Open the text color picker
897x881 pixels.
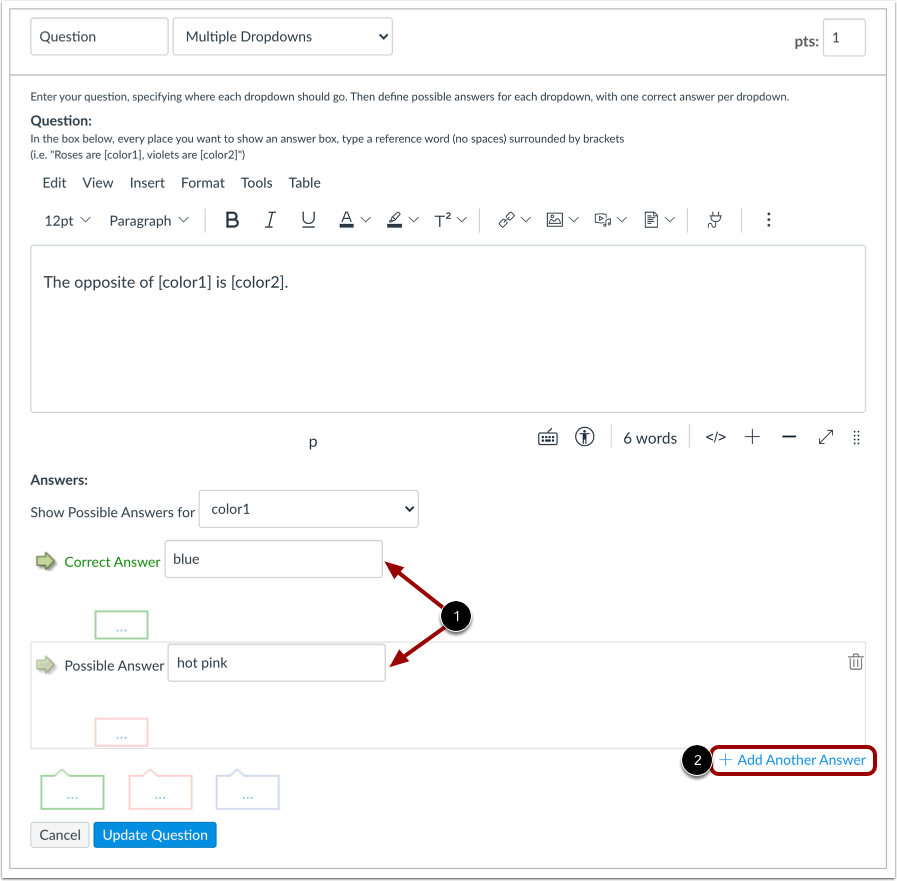[x=346, y=219]
